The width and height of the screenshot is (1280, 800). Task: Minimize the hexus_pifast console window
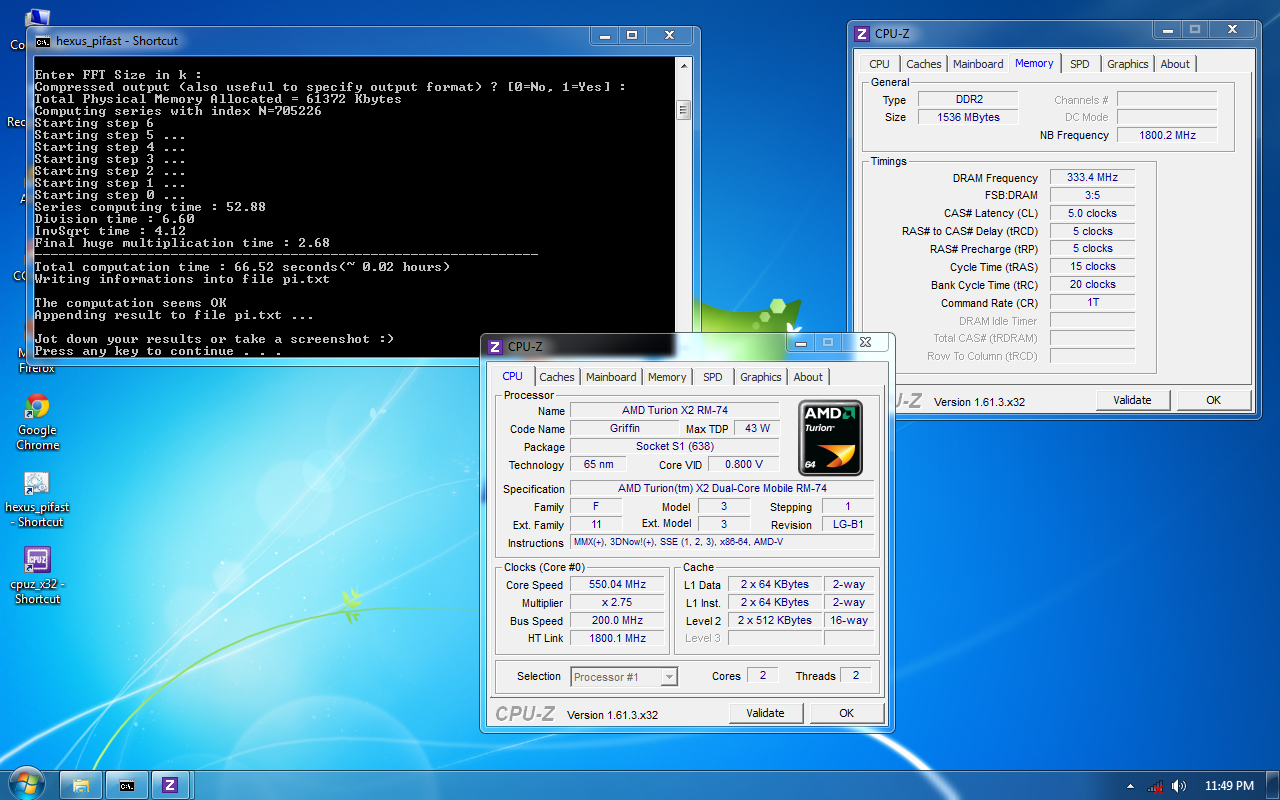pyautogui.click(x=603, y=36)
